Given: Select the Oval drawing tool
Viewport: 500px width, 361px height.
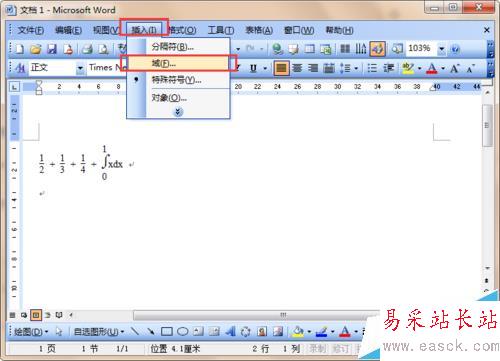Looking at the screenshot, I should pos(182,331).
